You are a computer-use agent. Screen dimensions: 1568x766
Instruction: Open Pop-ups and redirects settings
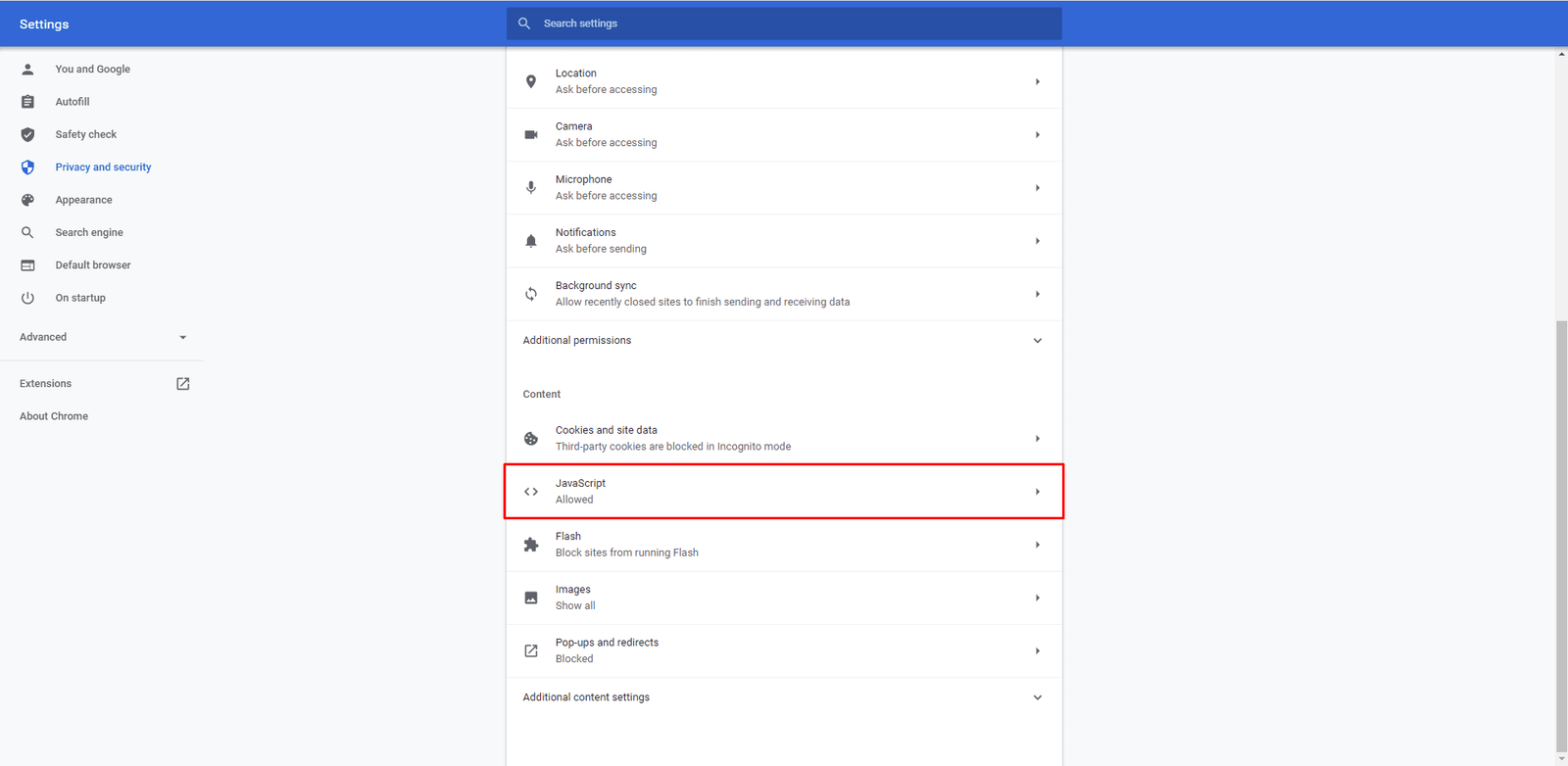tap(784, 650)
